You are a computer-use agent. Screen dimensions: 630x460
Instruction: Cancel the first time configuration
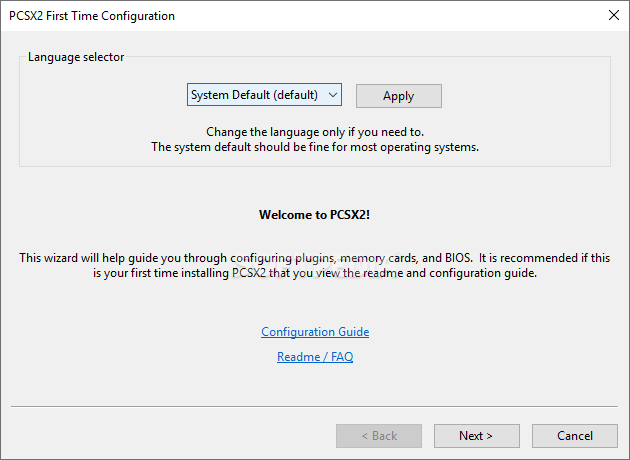[575, 436]
